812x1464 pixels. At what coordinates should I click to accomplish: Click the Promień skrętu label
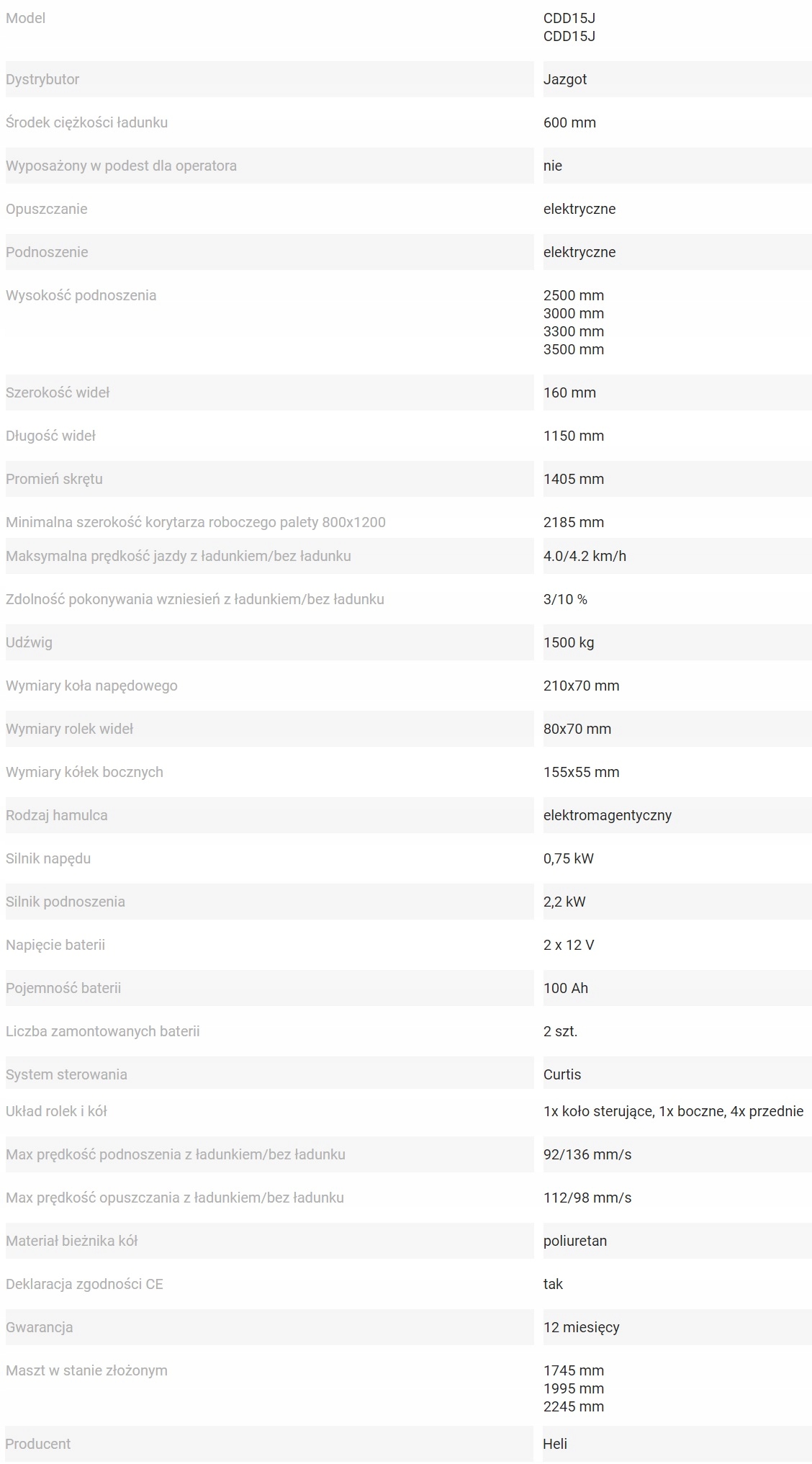pyautogui.click(x=54, y=479)
